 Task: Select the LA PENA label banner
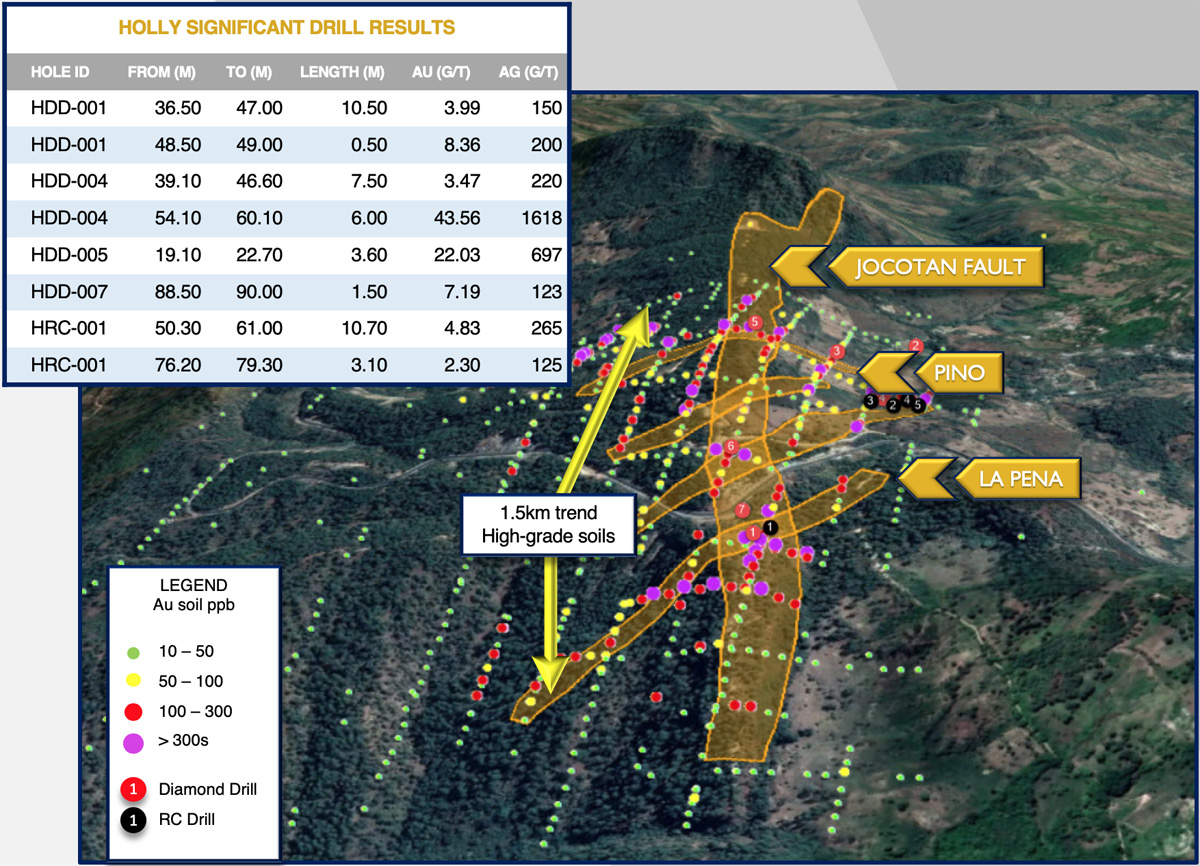(1019, 478)
